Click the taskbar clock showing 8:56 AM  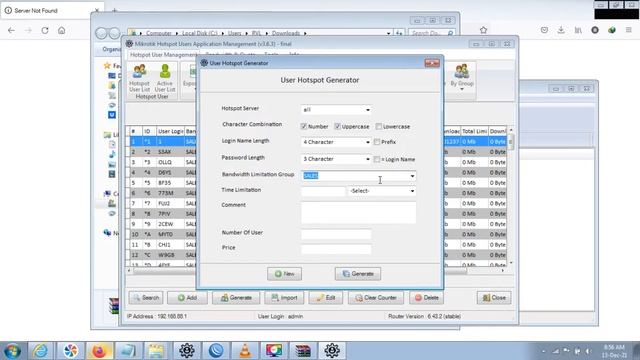click(x=614, y=351)
